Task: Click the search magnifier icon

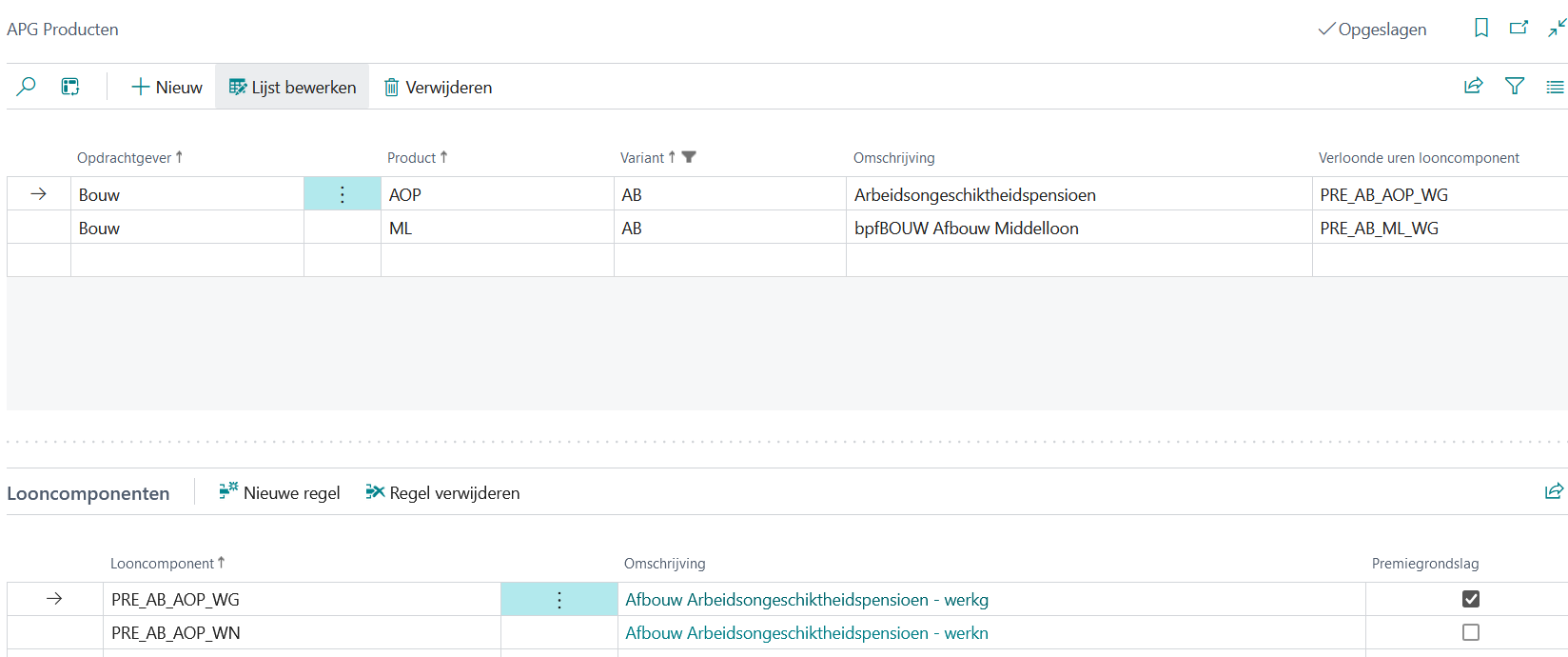Action: [x=27, y=87]
